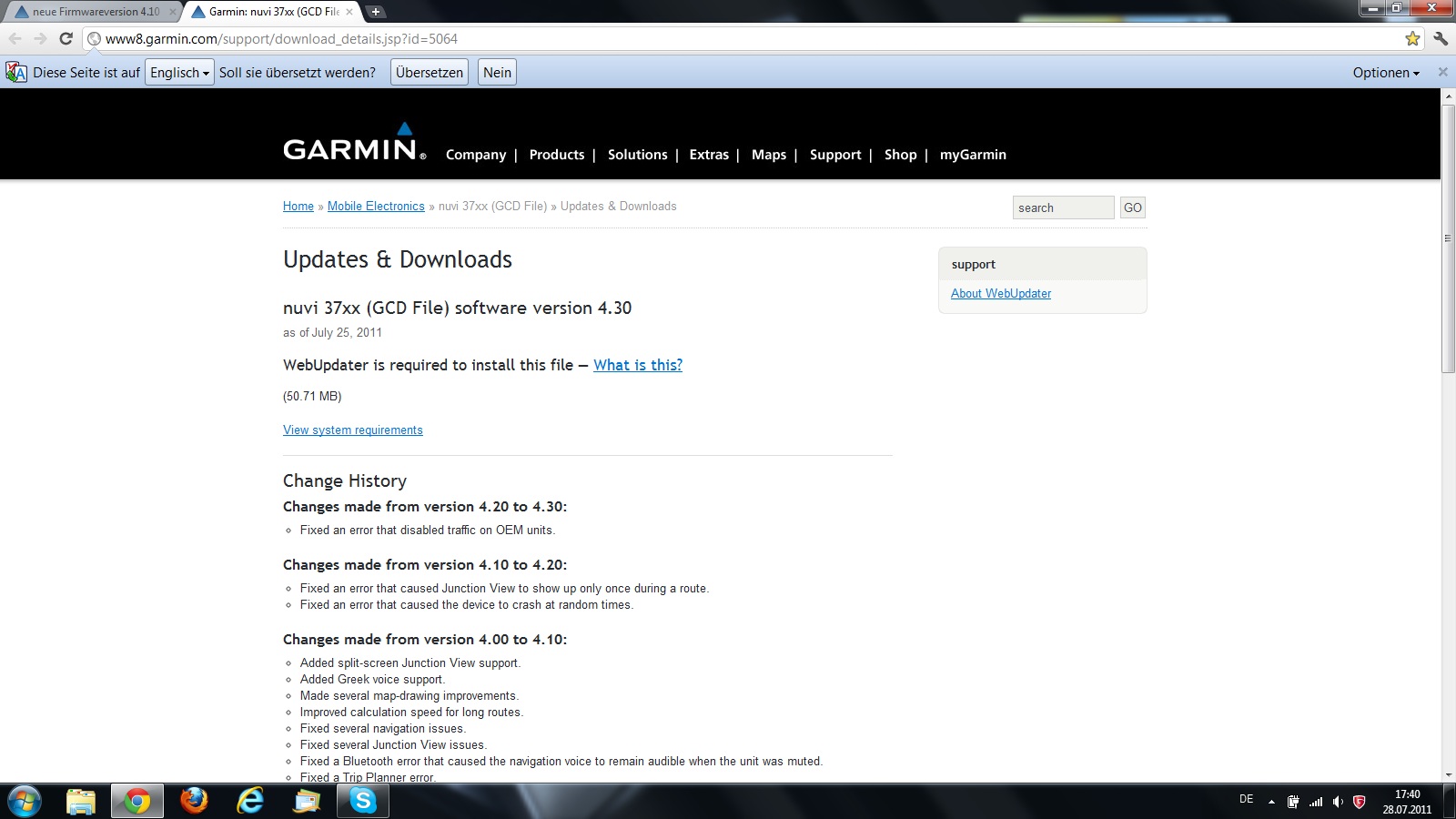Click the DE language indicator in taskbar

coord(1247,799)
